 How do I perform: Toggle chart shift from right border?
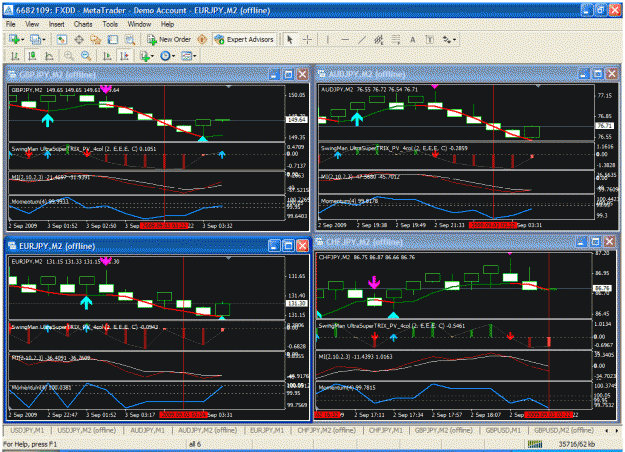click(124, 56)
